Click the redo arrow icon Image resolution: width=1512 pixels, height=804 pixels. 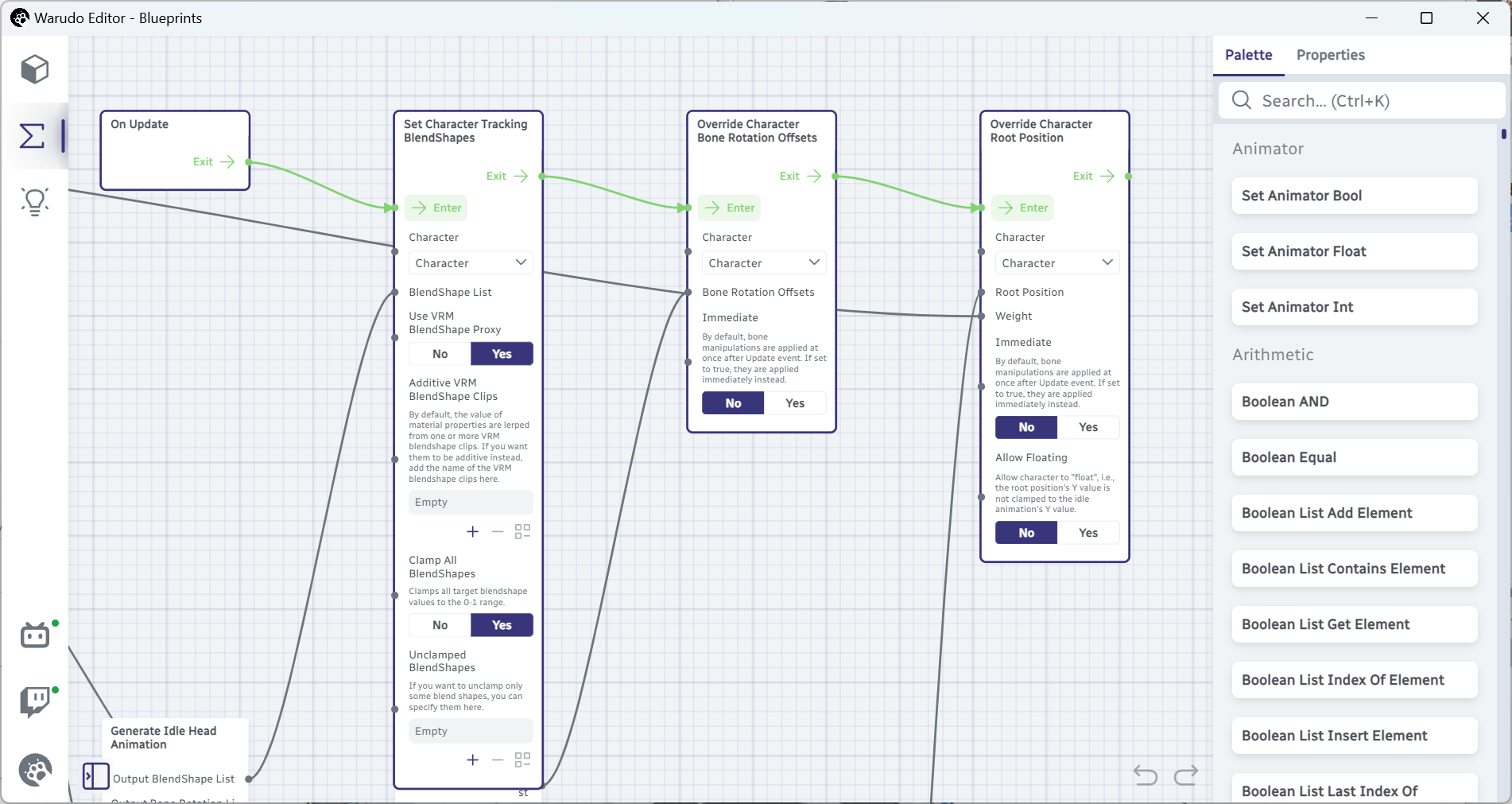(1186, 775)
